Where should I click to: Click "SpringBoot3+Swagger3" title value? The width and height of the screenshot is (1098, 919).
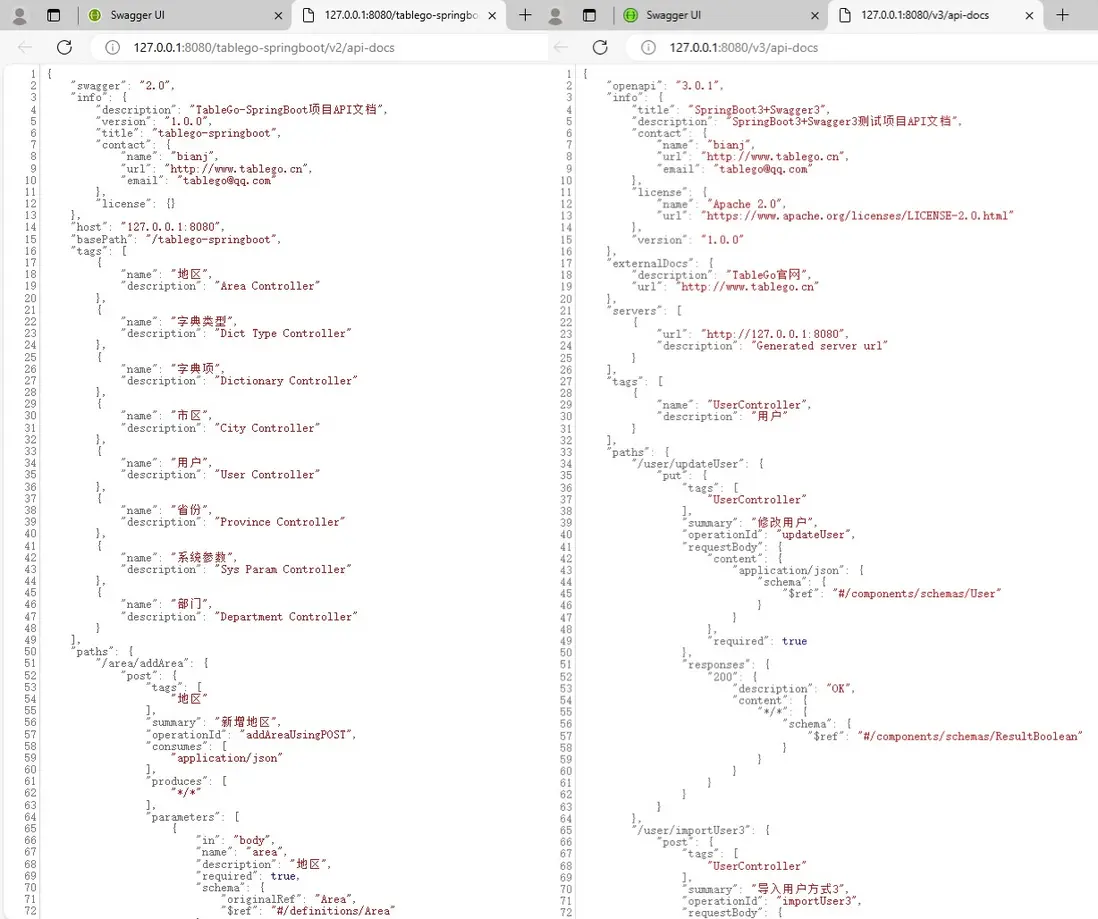click(758, 109)
